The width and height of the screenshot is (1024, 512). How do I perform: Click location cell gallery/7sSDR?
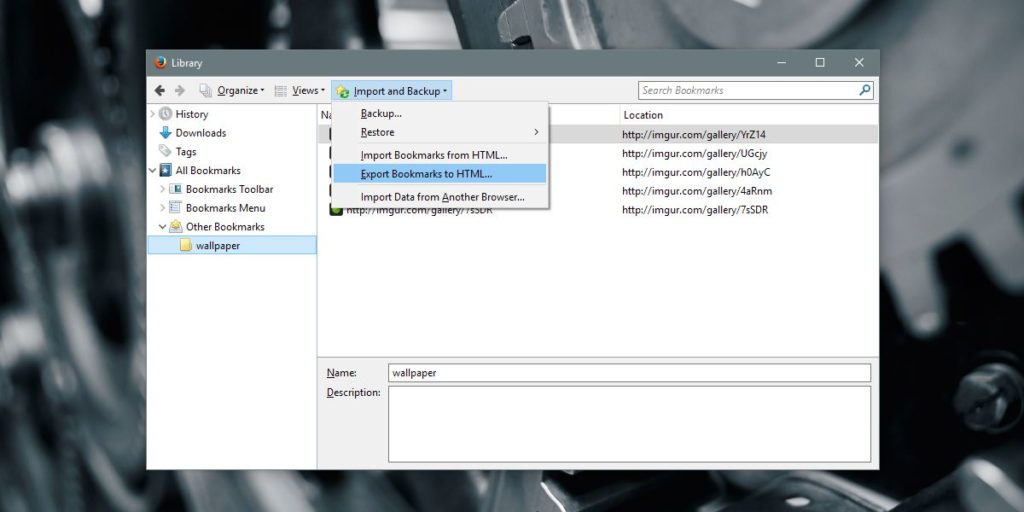point(695,210)
